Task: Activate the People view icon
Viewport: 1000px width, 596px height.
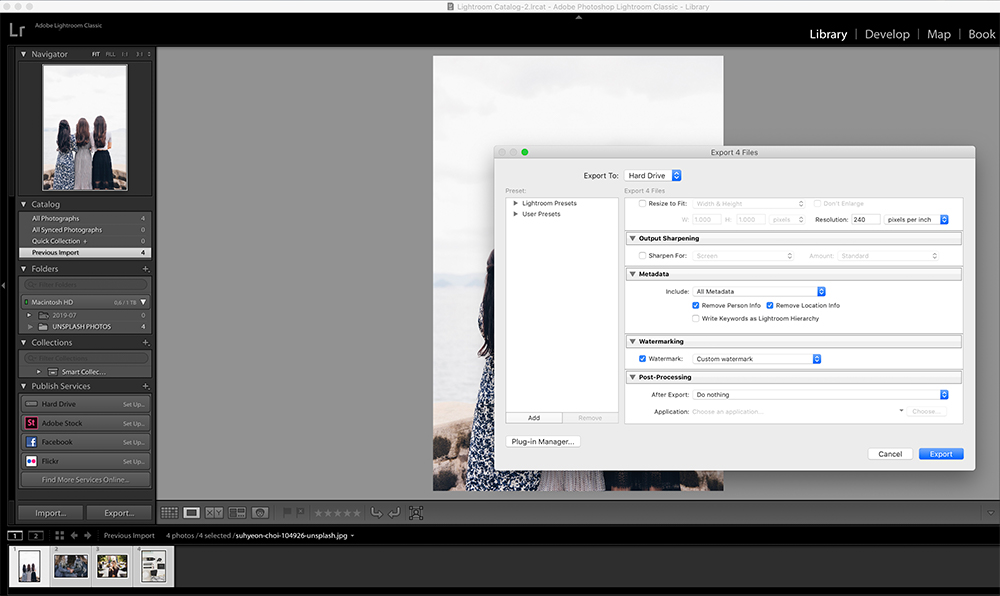Action: [259, 512]
